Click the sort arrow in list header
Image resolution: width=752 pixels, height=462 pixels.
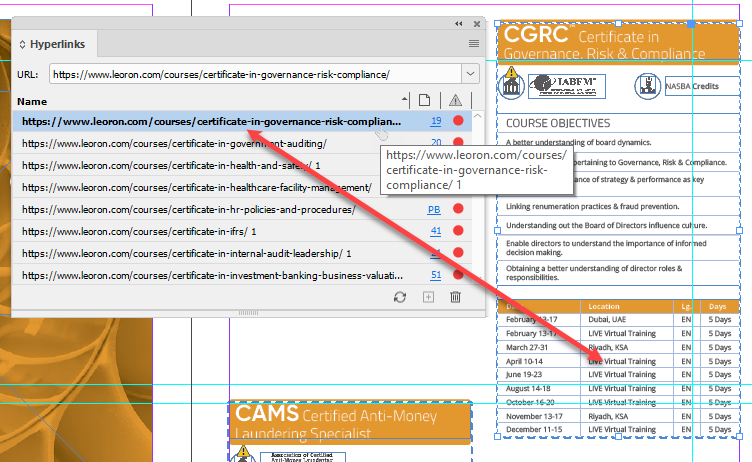pos(405,100)
